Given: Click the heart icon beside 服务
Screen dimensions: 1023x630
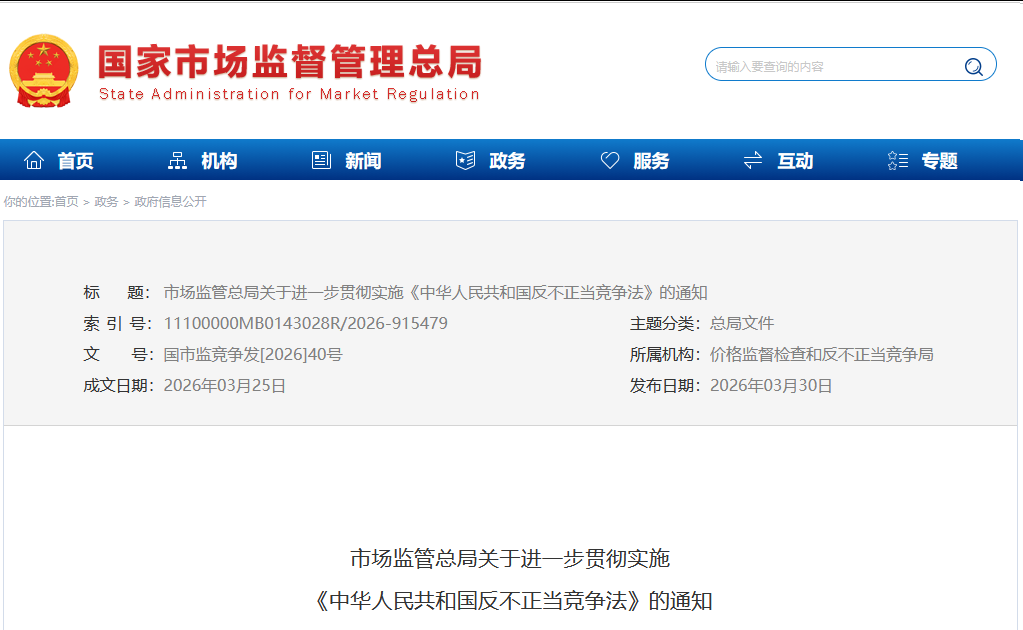Looking at the screenshot, I should (610, 161).
